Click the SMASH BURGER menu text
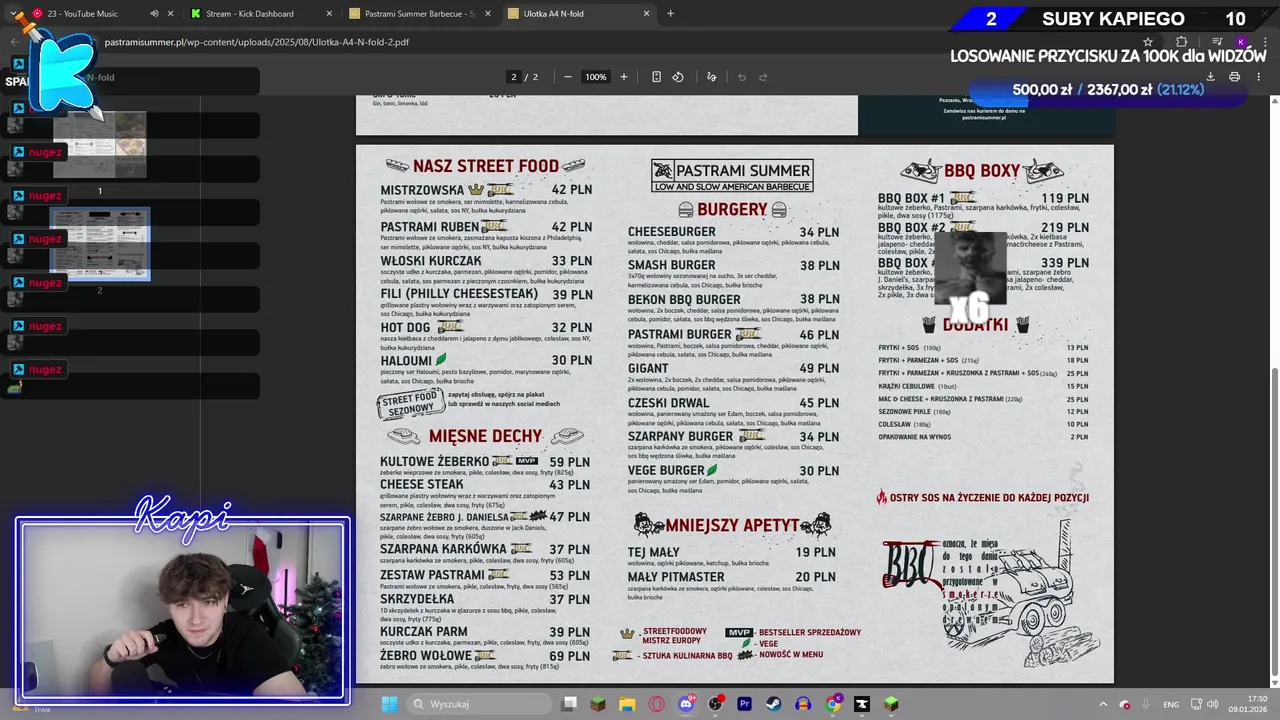This screenshot has height=720, width=1280. click(x=671, y=265)
